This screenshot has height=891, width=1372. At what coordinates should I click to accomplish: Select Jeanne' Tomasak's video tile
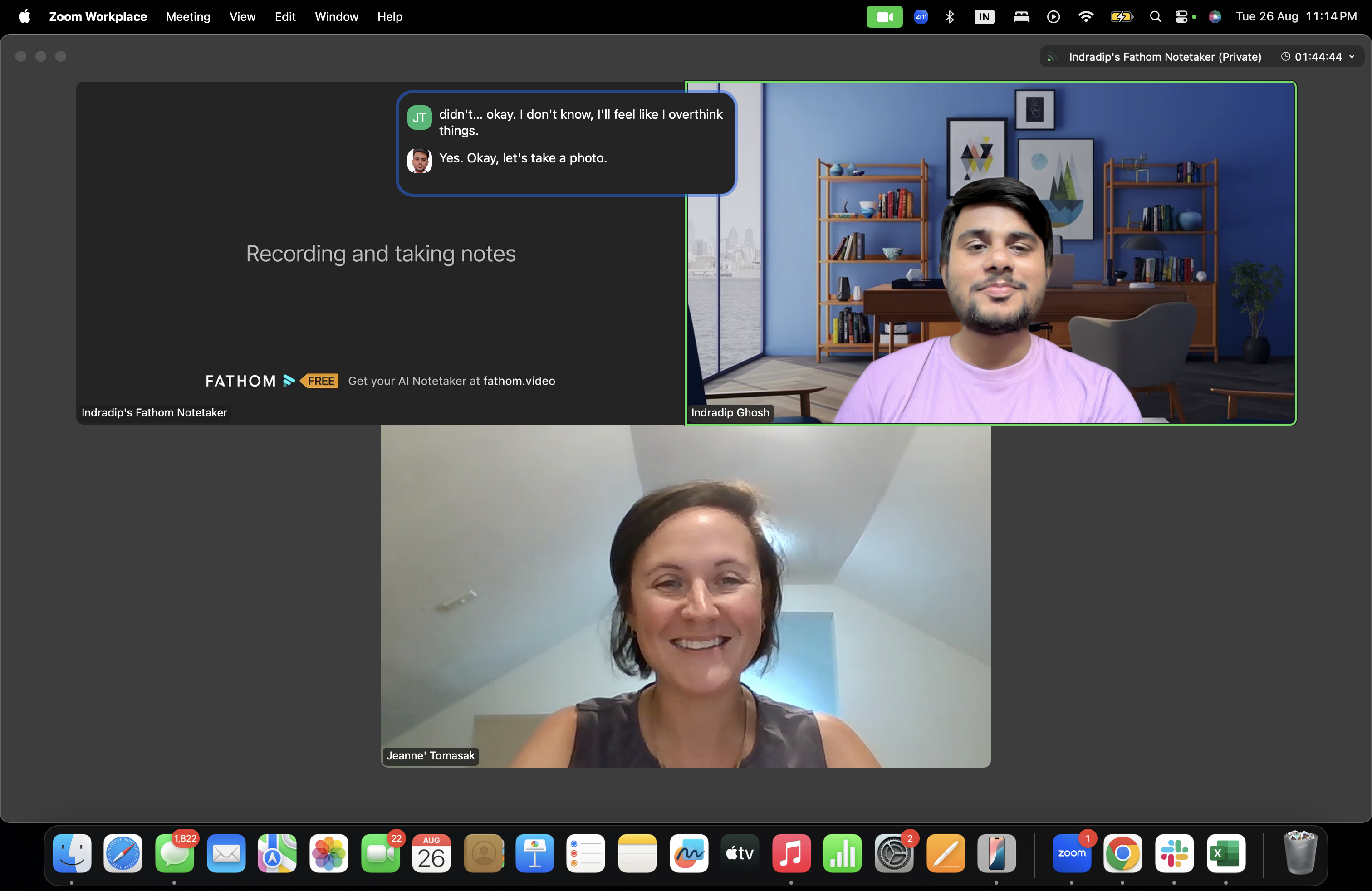point(686,596)
